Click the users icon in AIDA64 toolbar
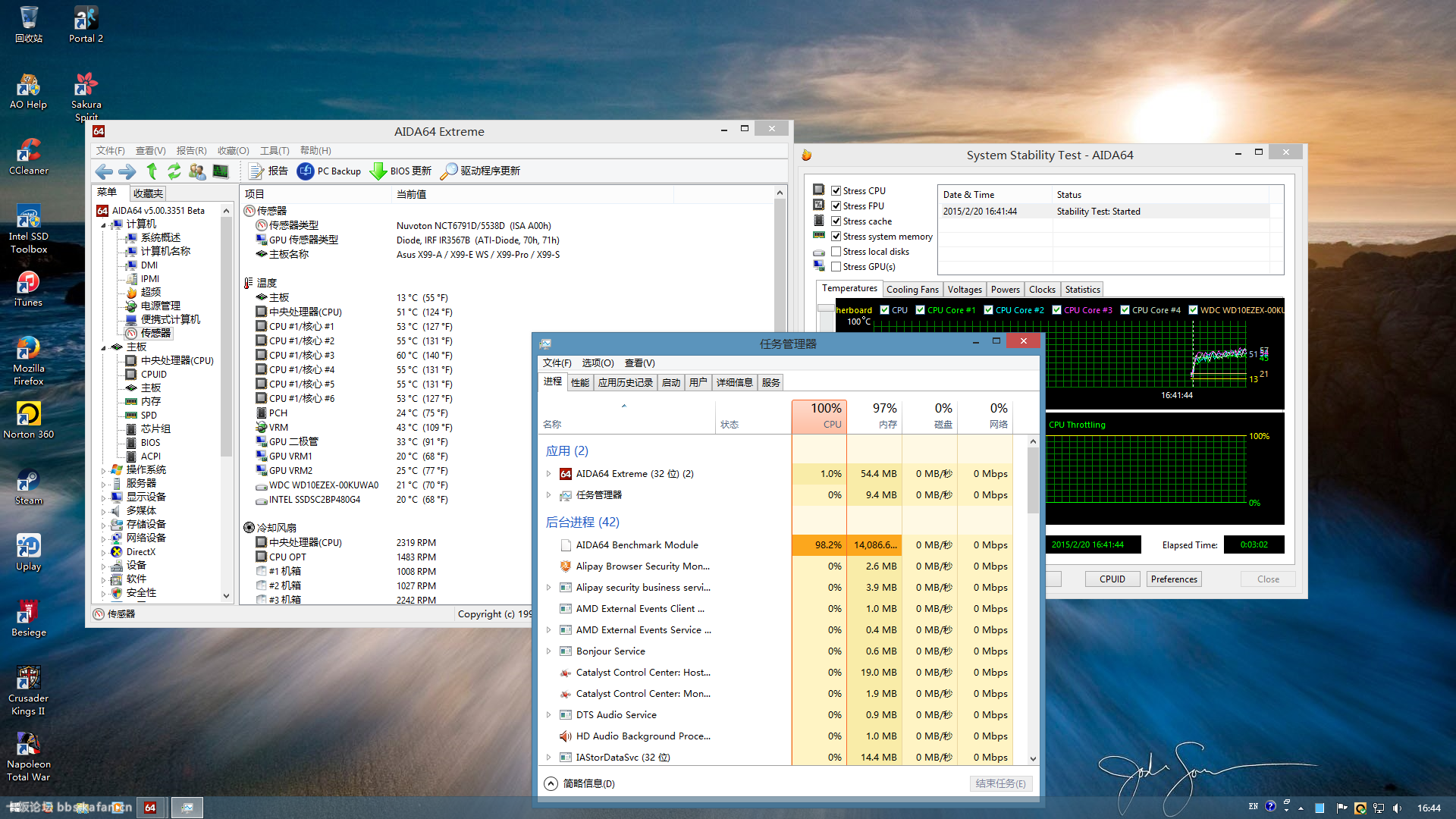 (x=197, y=171)
